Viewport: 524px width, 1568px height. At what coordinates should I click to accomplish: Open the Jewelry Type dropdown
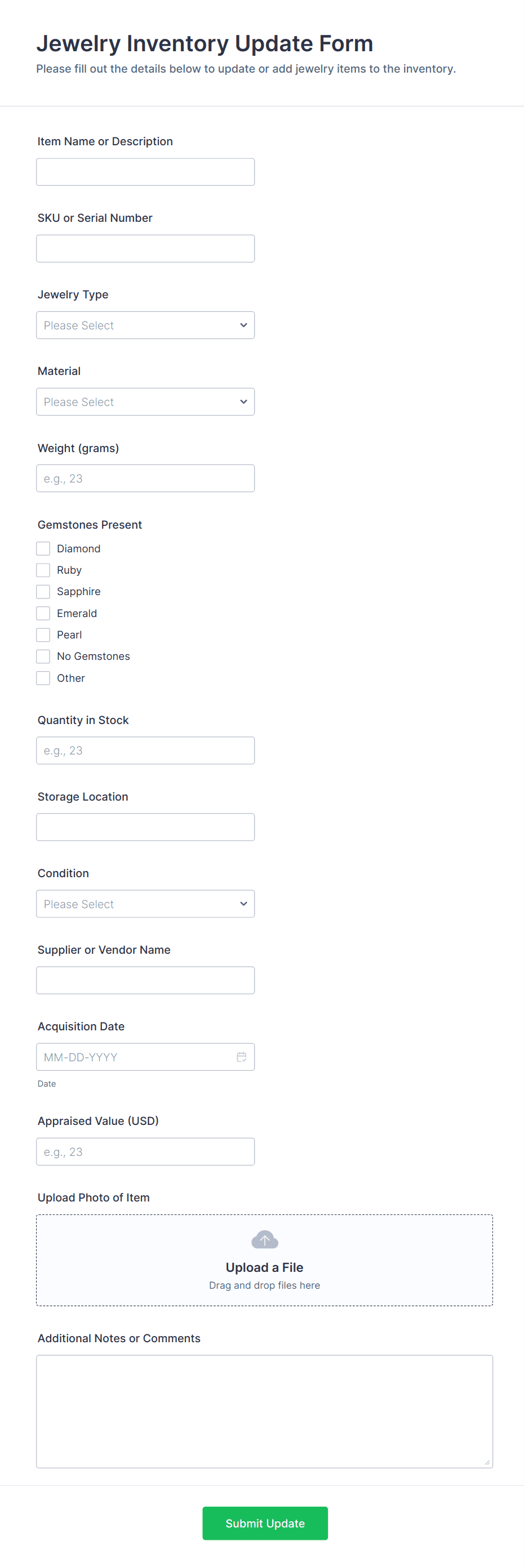tap(145, 325)
